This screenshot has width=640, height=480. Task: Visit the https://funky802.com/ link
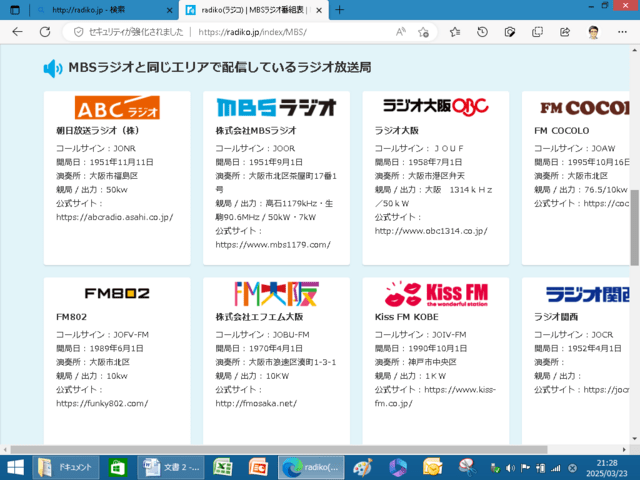pos(102,403)
